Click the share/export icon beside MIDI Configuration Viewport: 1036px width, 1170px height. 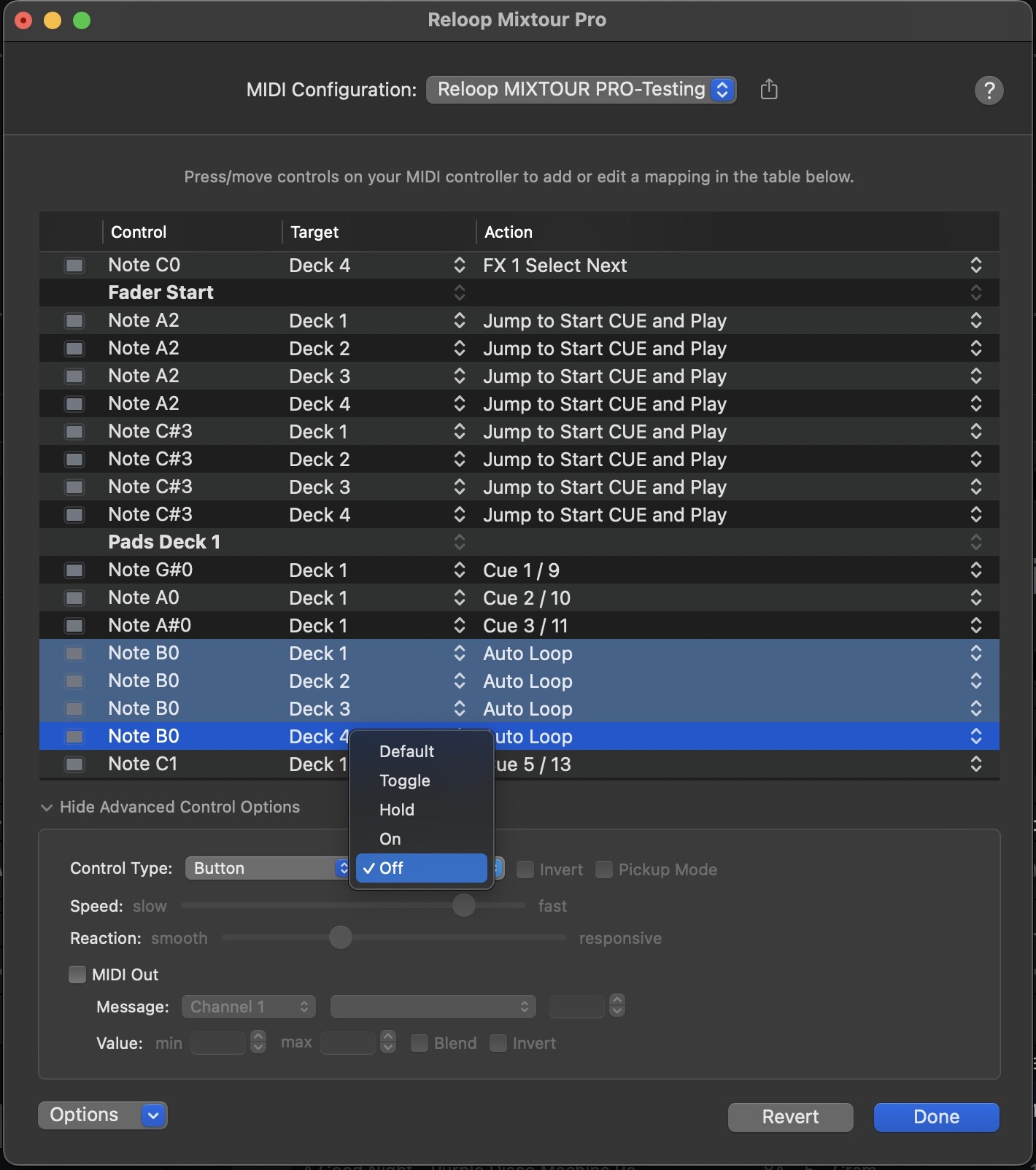click(x=769, y=90)
